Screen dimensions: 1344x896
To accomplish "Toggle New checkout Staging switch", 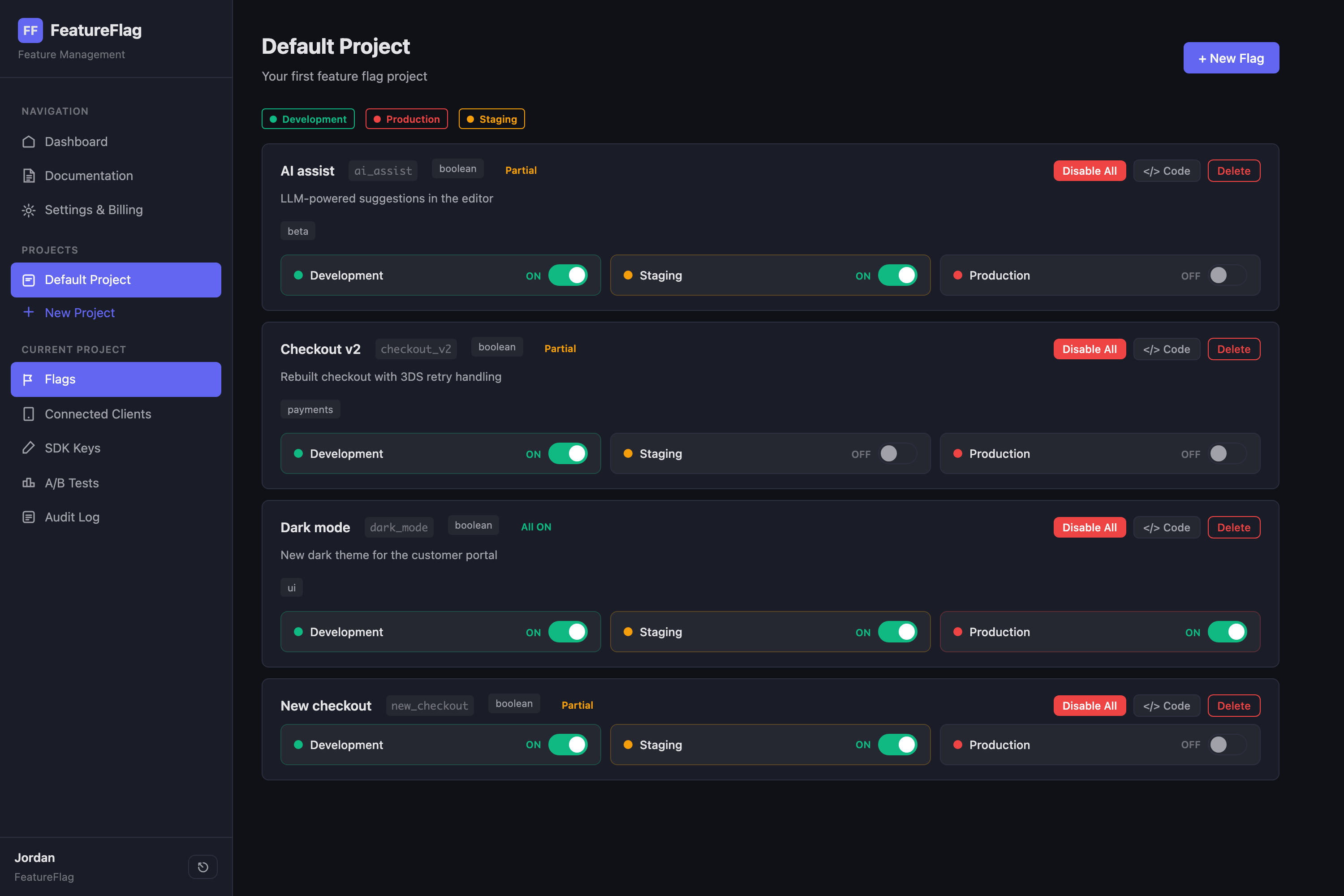I will [898, 745].
